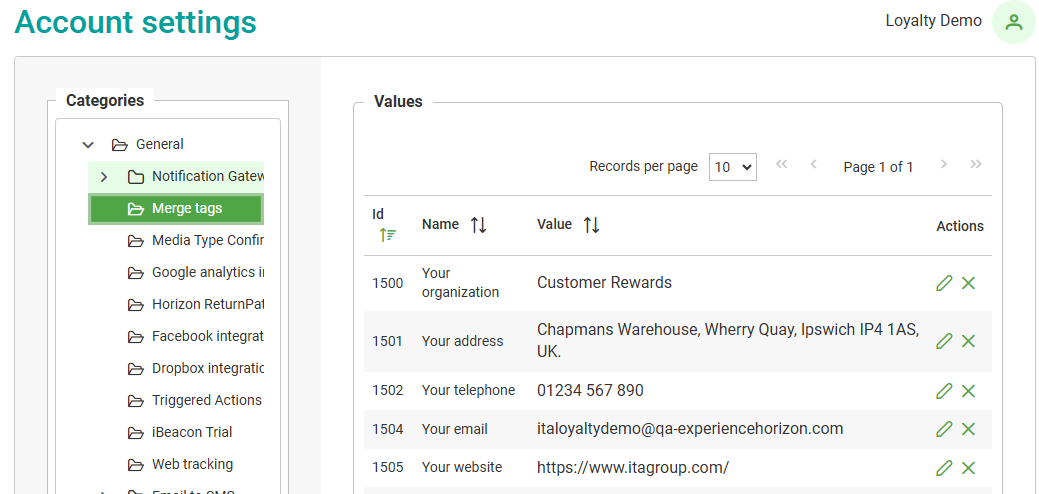Open Records per page dropdown
The image size is (1039, 494).
click(x=732, y=167)
